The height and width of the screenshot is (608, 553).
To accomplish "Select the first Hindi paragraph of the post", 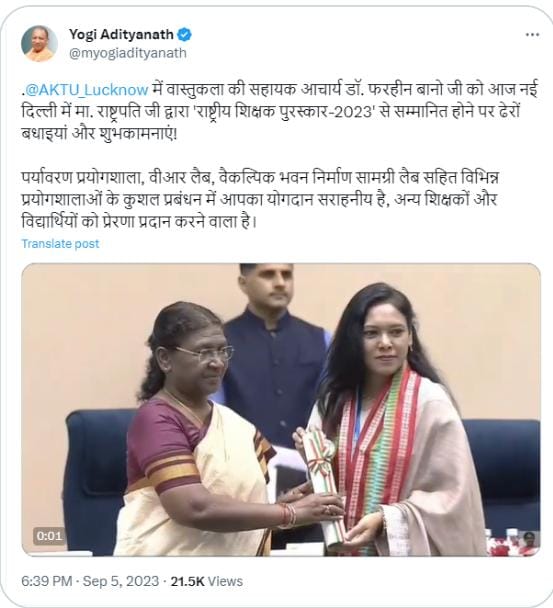I will pyautogui.click(x=279, y=112).
